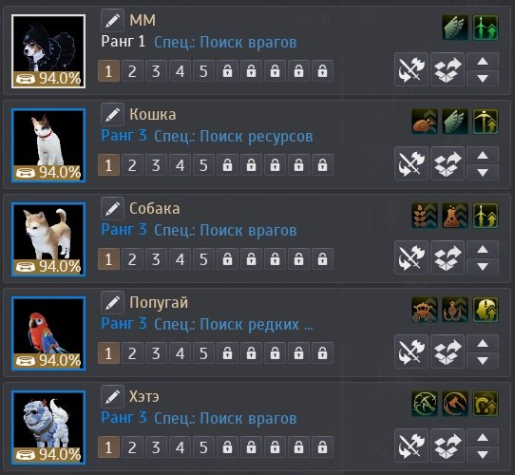Click the flask skill icon in Собака row
Image resolution: width=515 pixels, height=475 pixels.
click(x=455, y=216)
